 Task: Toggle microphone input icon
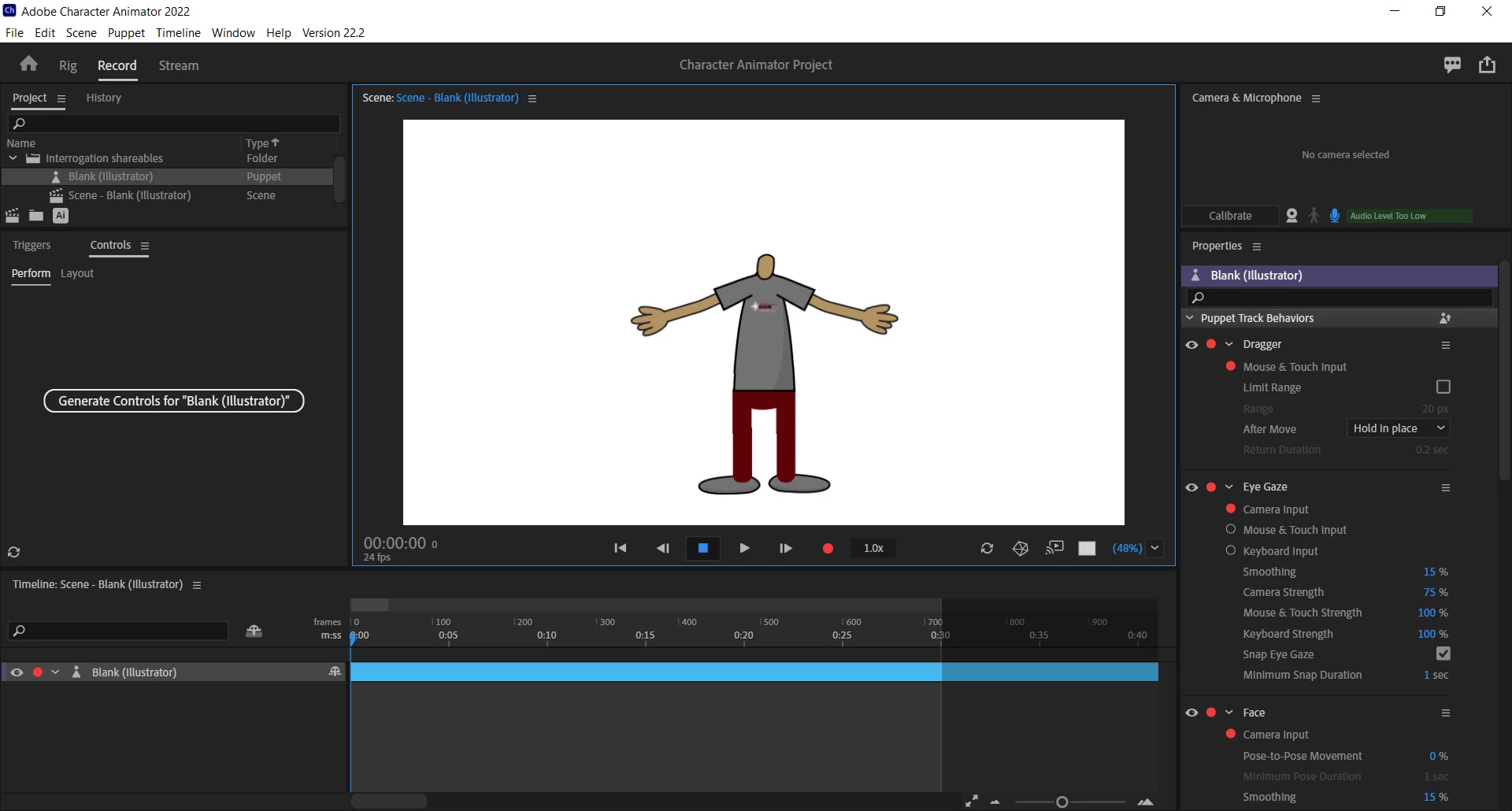[x=1335, y=216]
